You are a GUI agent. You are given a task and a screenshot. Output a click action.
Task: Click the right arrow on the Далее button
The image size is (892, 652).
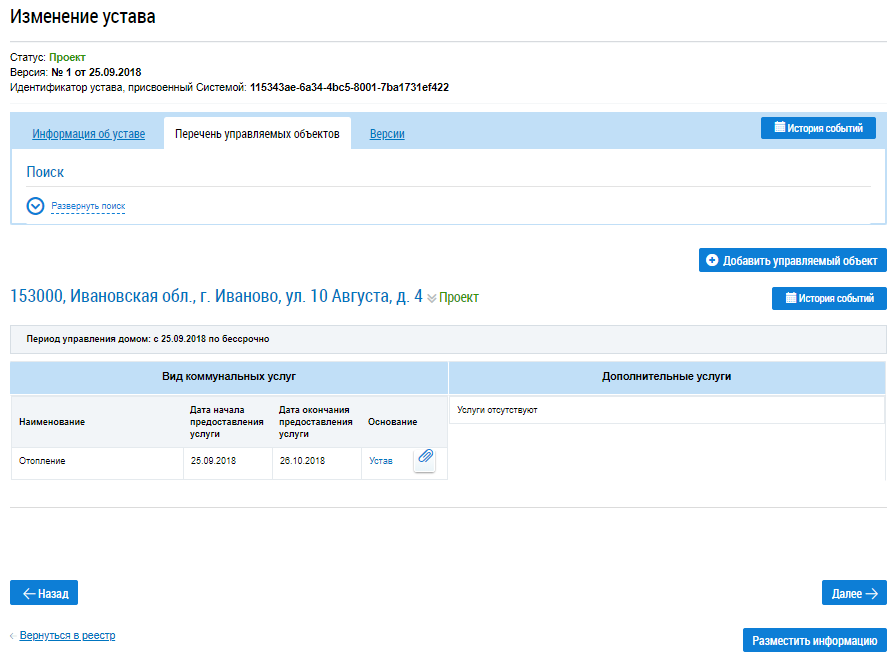click(x=871, y=593)
